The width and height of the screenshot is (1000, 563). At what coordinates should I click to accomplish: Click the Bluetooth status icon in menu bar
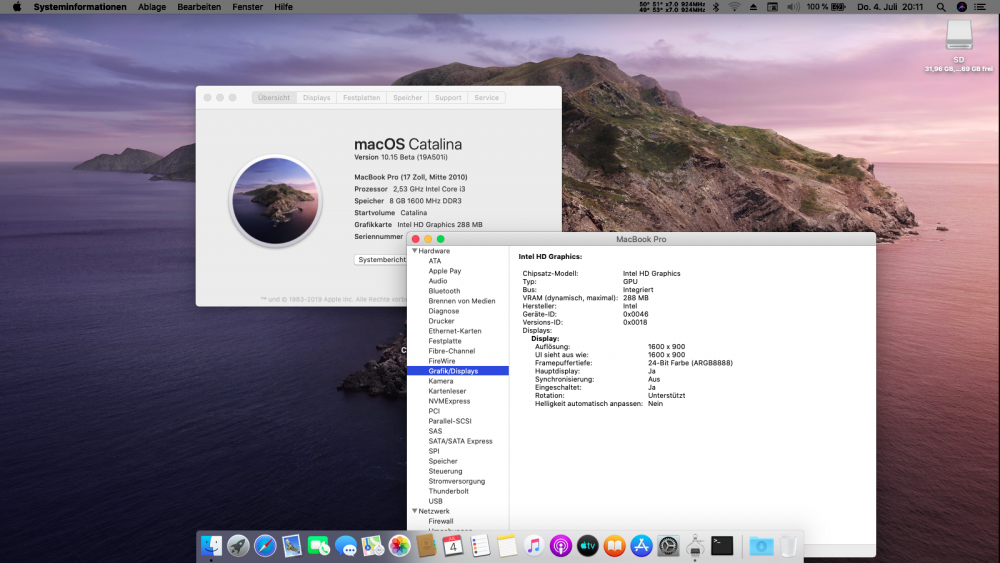pos(716,7)
